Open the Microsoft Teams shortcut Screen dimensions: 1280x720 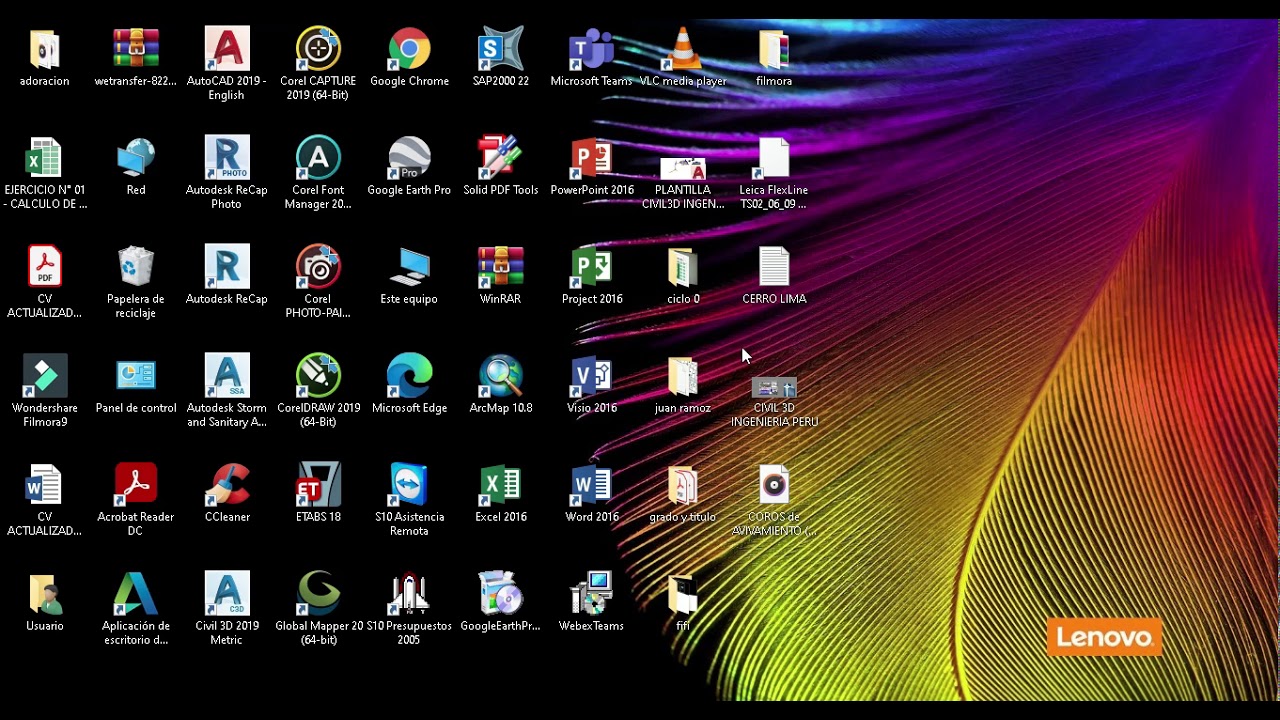point(591,49)
